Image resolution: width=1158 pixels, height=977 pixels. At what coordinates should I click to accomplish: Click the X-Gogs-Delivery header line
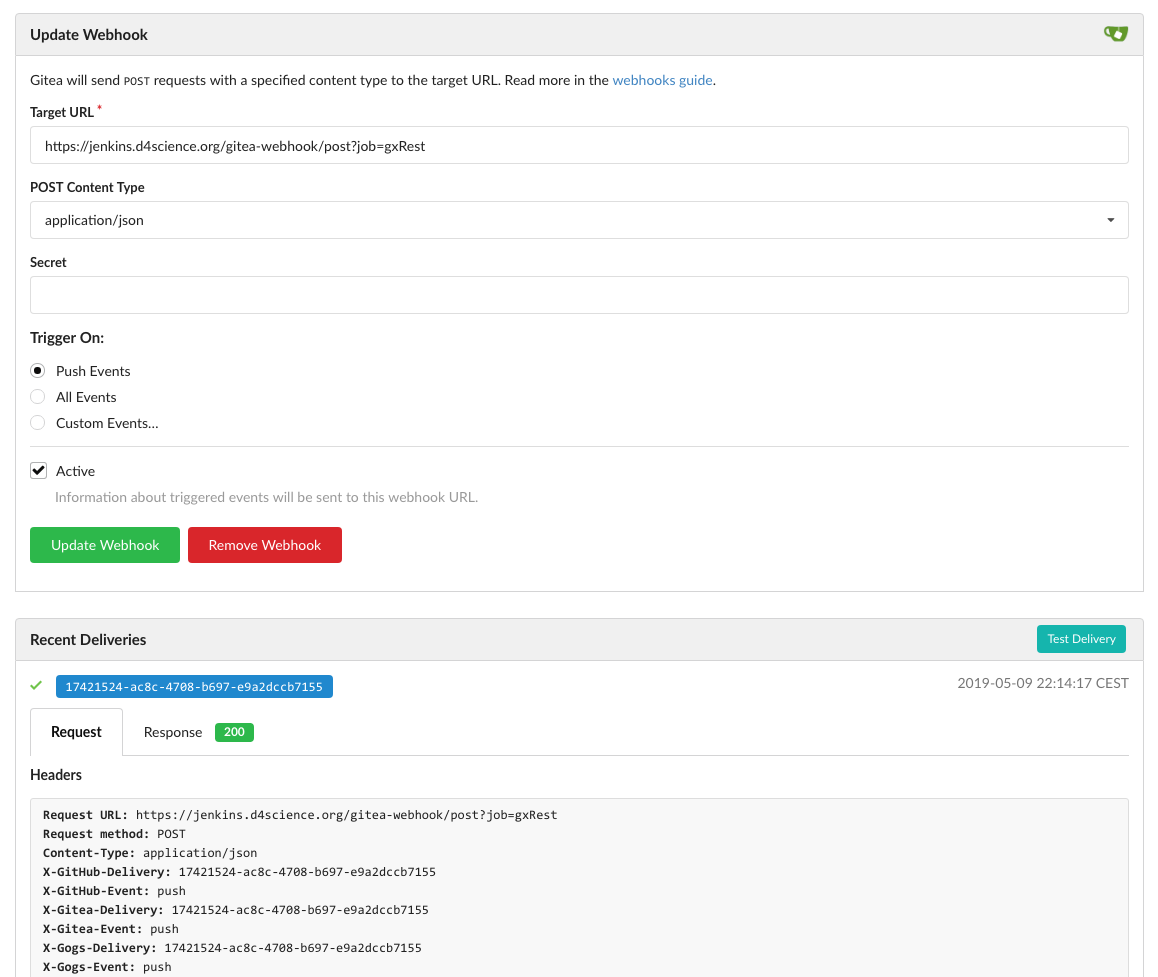coord(232,948)
